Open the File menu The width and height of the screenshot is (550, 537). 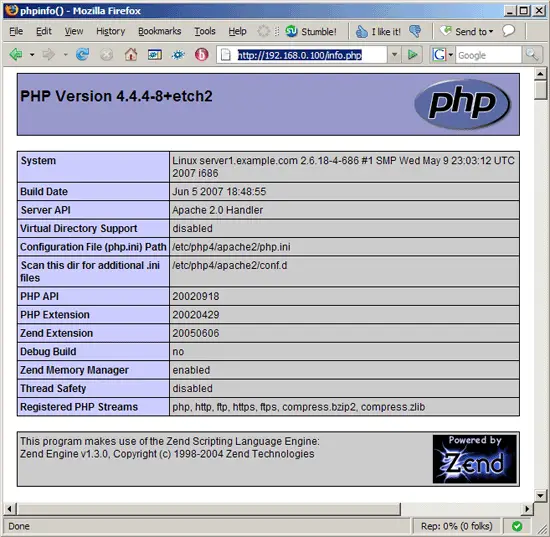(16, 32)
